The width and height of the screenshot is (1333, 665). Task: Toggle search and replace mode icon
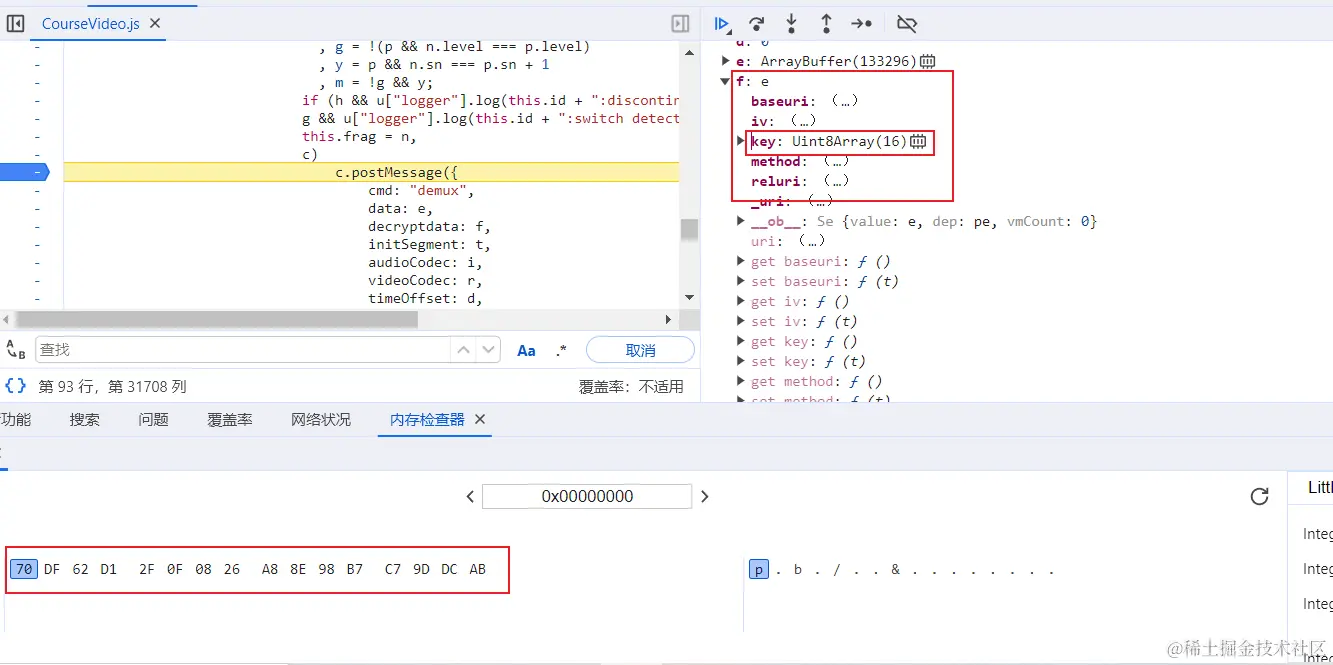(x=16, y=350)
